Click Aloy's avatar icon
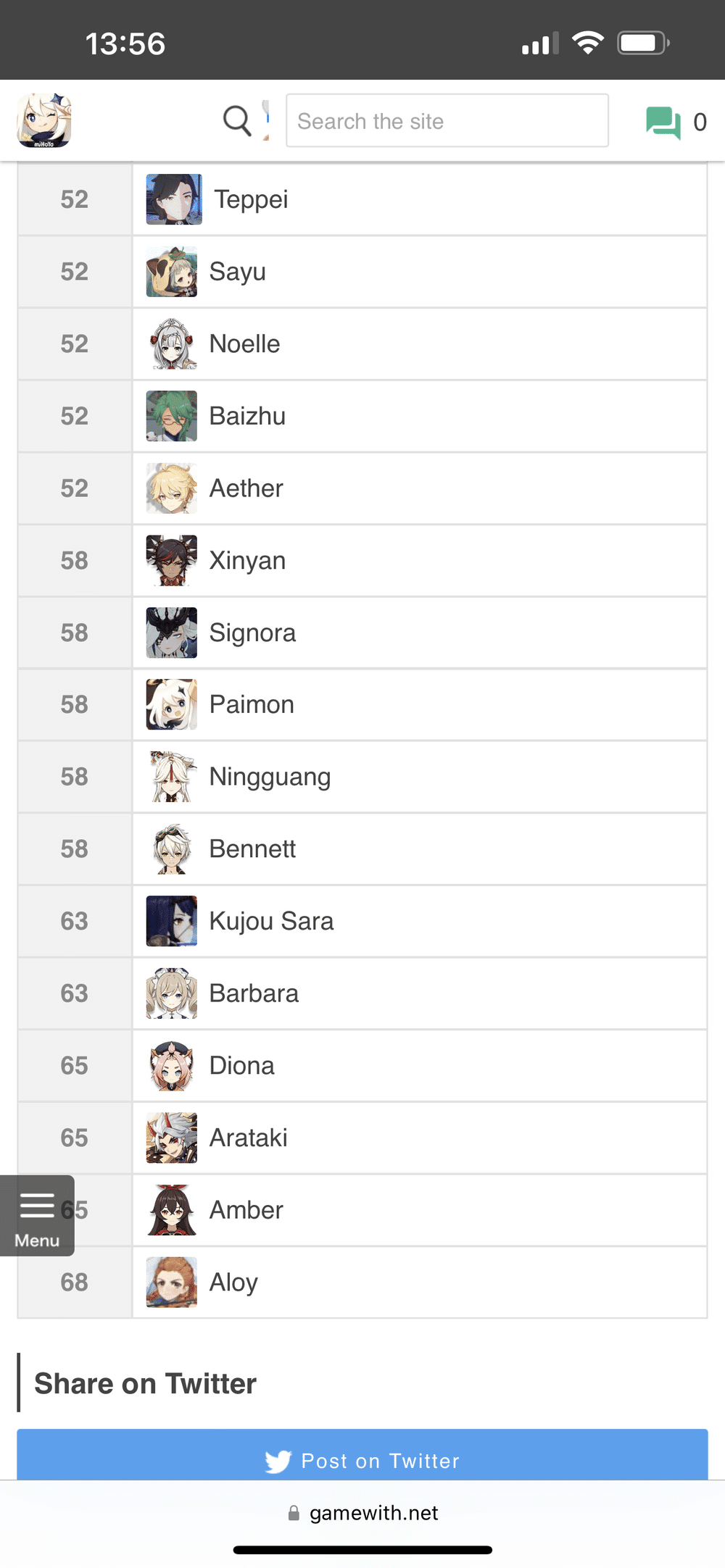This screenshot has width=725, height=1568. (x=171, y=1282)
